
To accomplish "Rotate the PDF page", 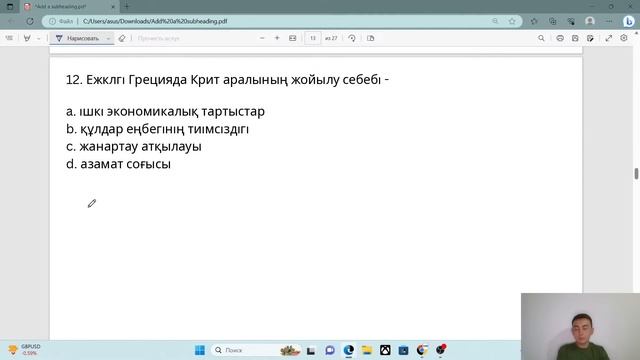I will 352,38.
